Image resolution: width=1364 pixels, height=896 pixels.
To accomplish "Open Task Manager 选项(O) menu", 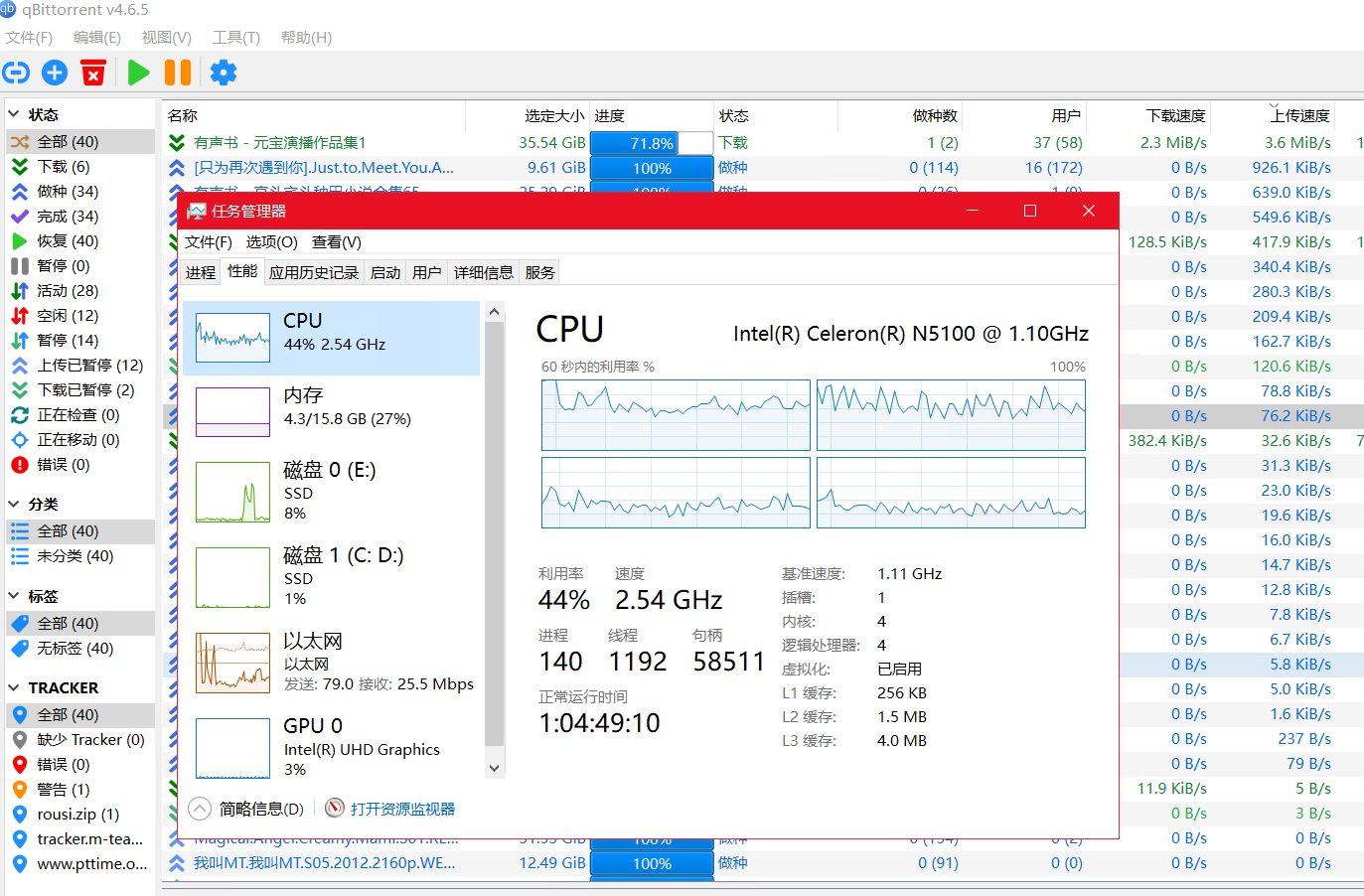I will [x=271, y=242].
